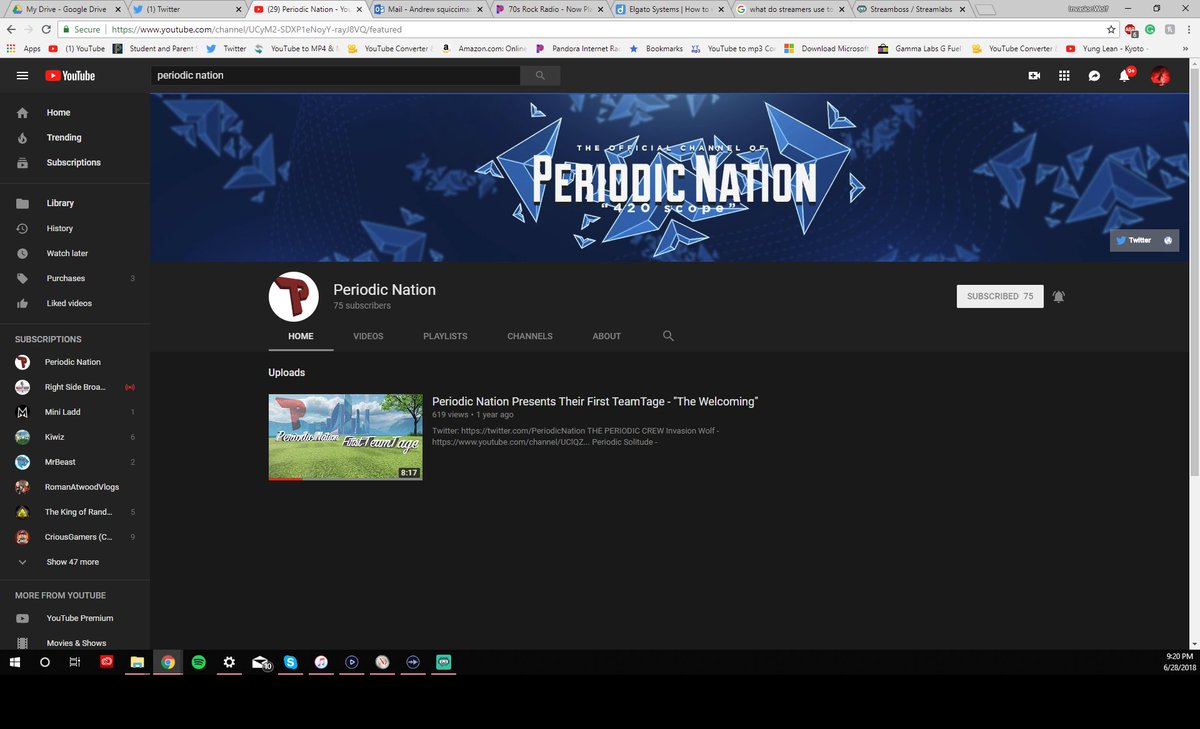Open Spotify from the taskbar
Image resolution: width=1200 pixels, height=729 pixels.
pos(198,662)
